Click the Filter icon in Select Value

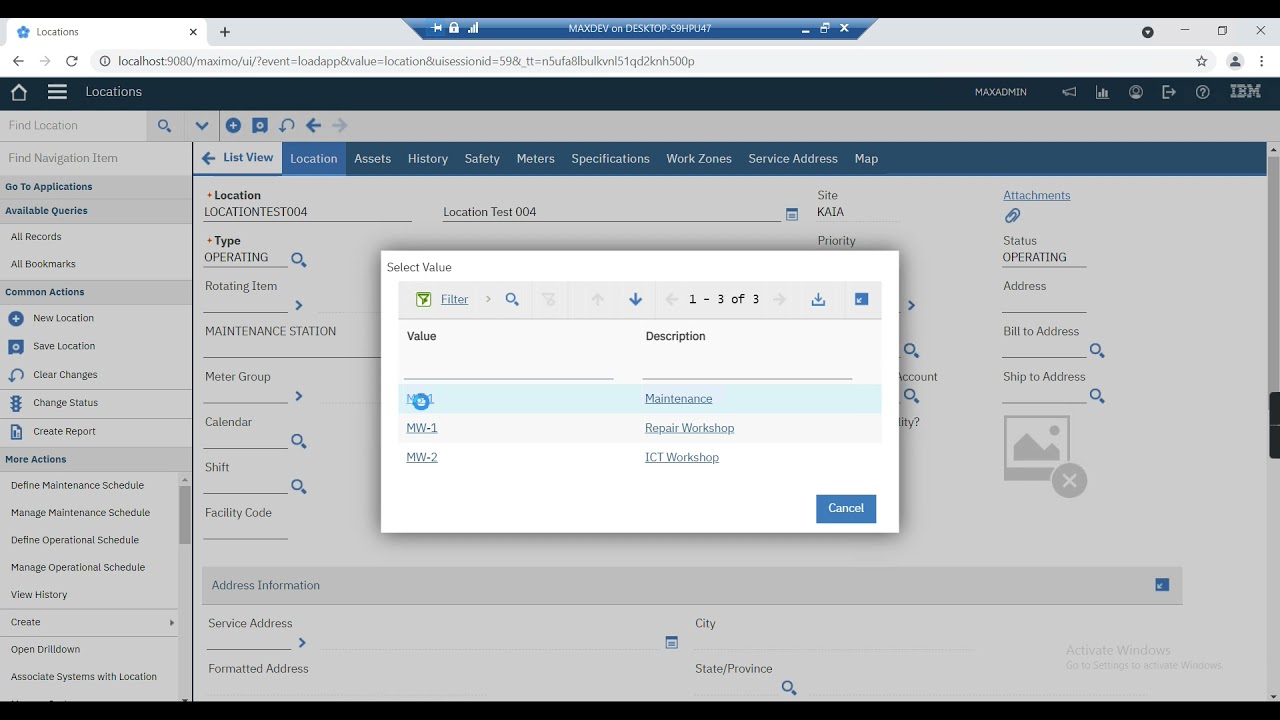[424, 299]
